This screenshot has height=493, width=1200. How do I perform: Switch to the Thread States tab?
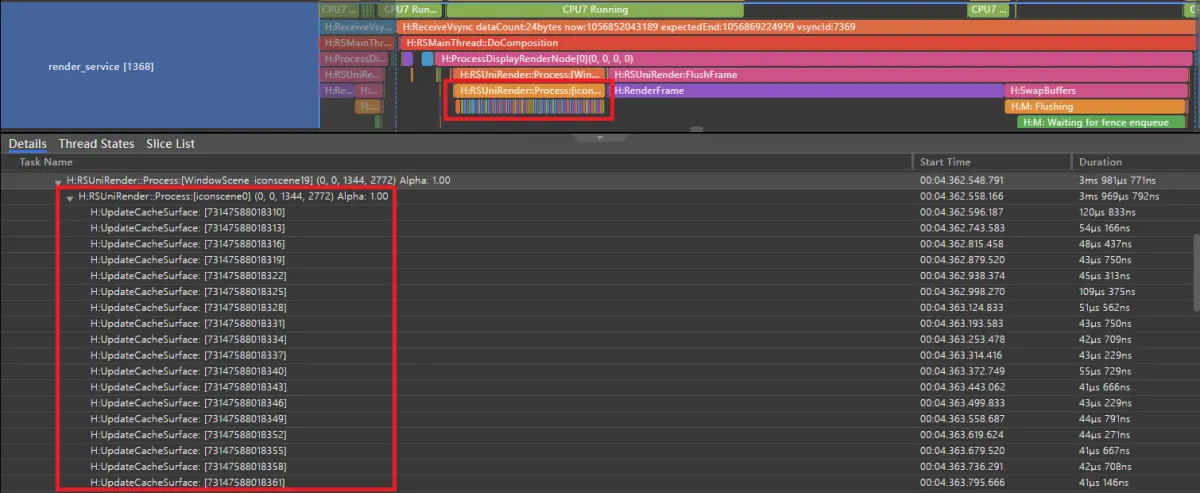pyautogui.click(x=96, y=144)
